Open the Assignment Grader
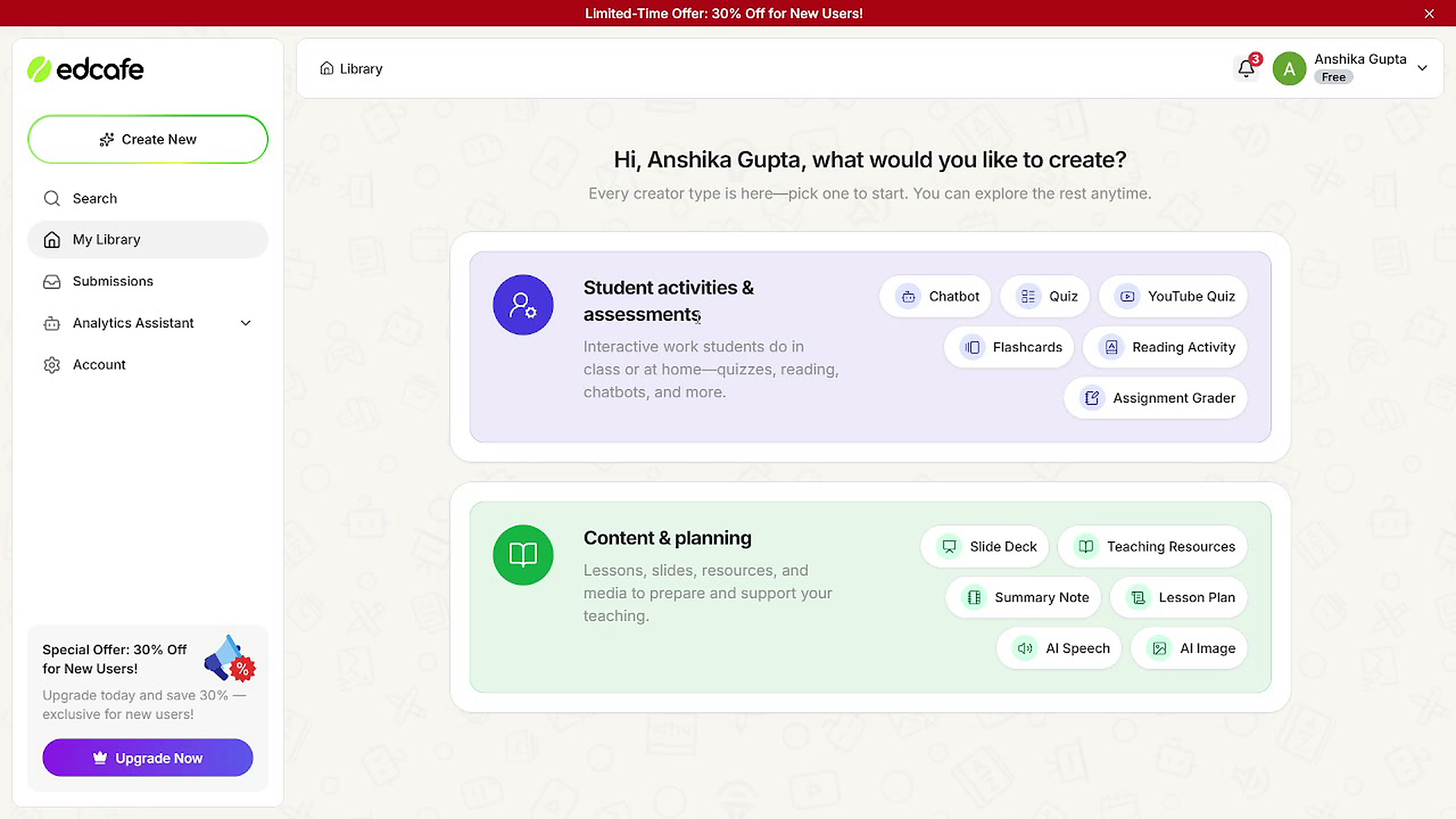 [1155, 398]
